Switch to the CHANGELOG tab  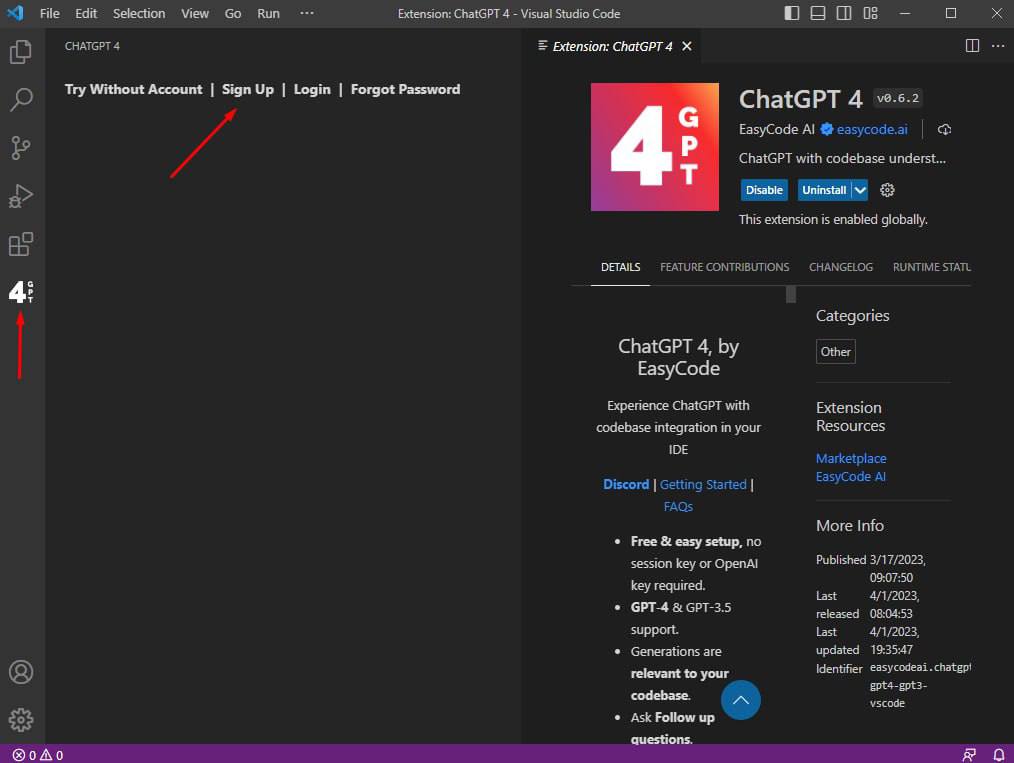pos(841,267)
